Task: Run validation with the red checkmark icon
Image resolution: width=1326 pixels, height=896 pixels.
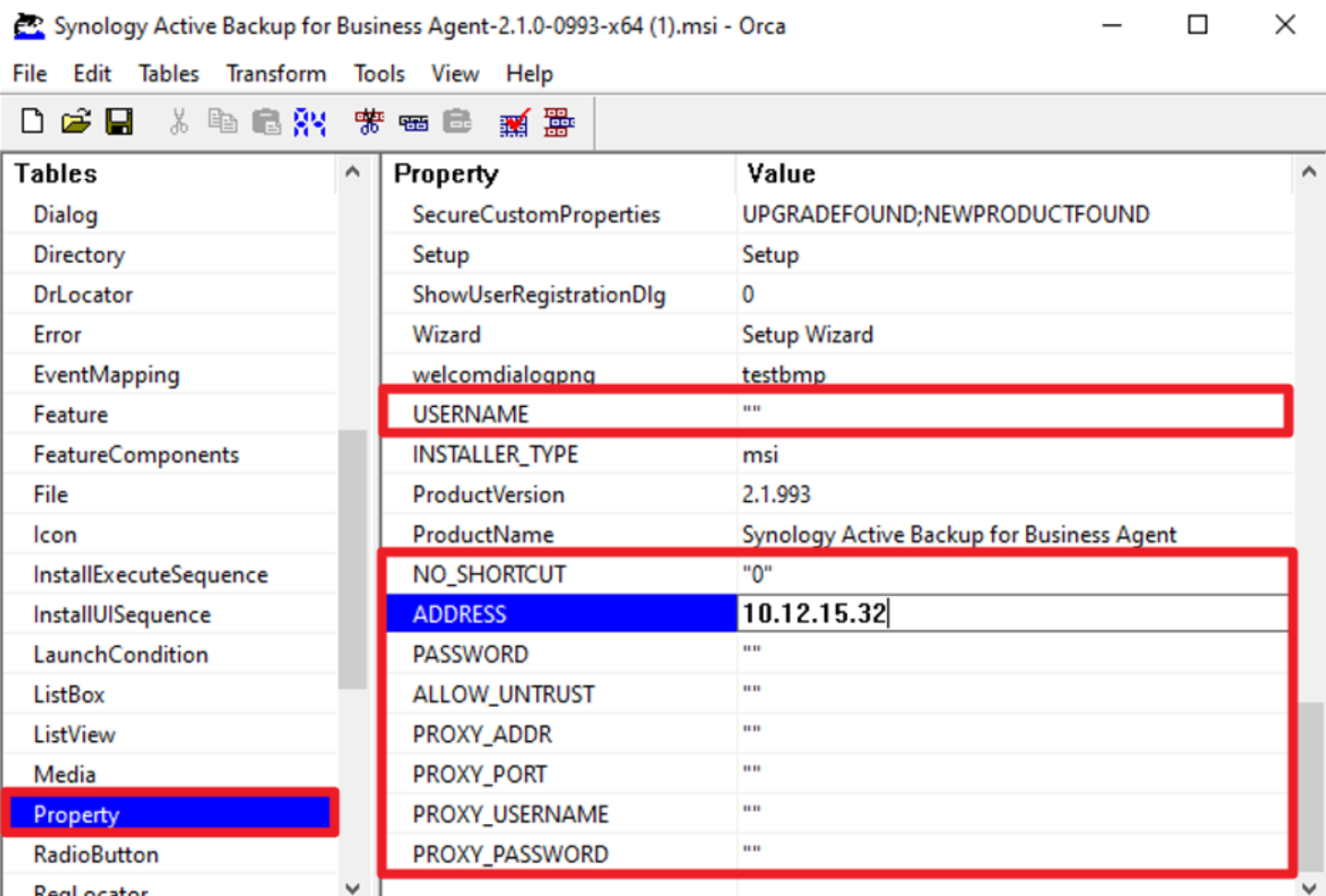Action: point(515,121)
